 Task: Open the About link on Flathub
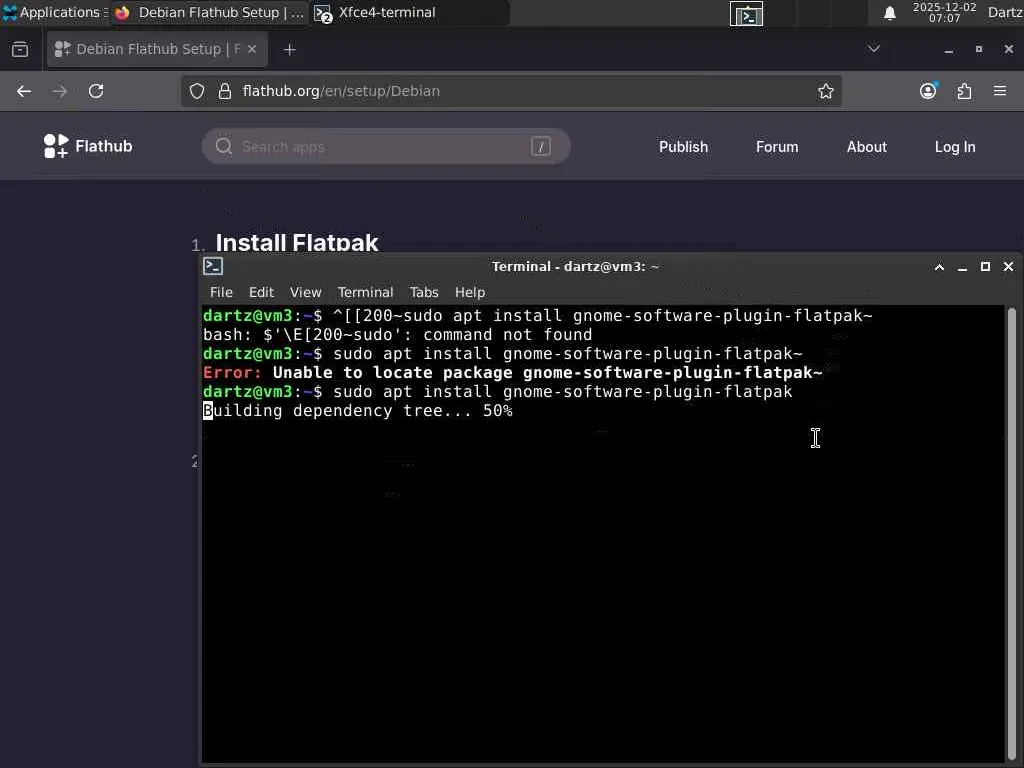click(x=867, y=147)
